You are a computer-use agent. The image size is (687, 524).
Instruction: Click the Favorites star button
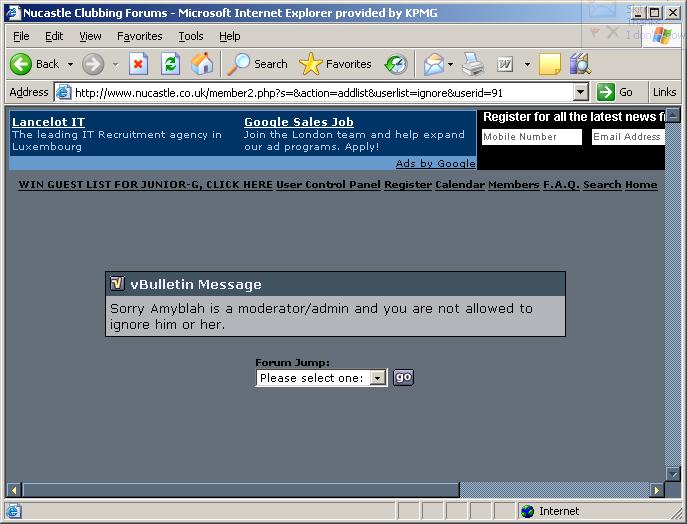click(x=337, y=64)
